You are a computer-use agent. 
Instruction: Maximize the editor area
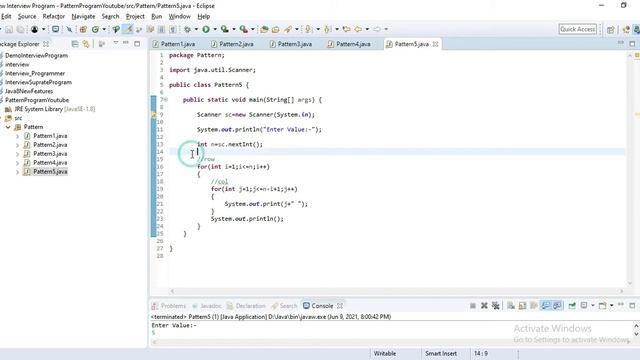pyautogui.click(x=632, y=44)
